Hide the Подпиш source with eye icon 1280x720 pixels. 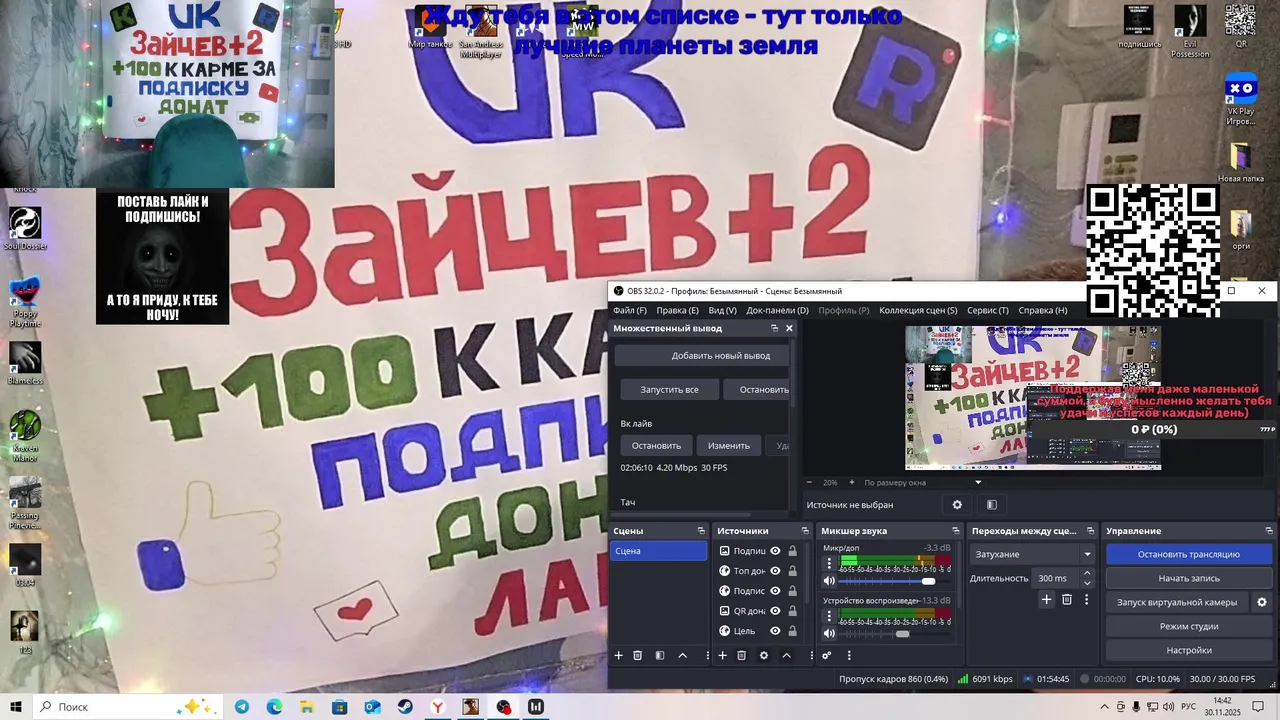(775, 551)
